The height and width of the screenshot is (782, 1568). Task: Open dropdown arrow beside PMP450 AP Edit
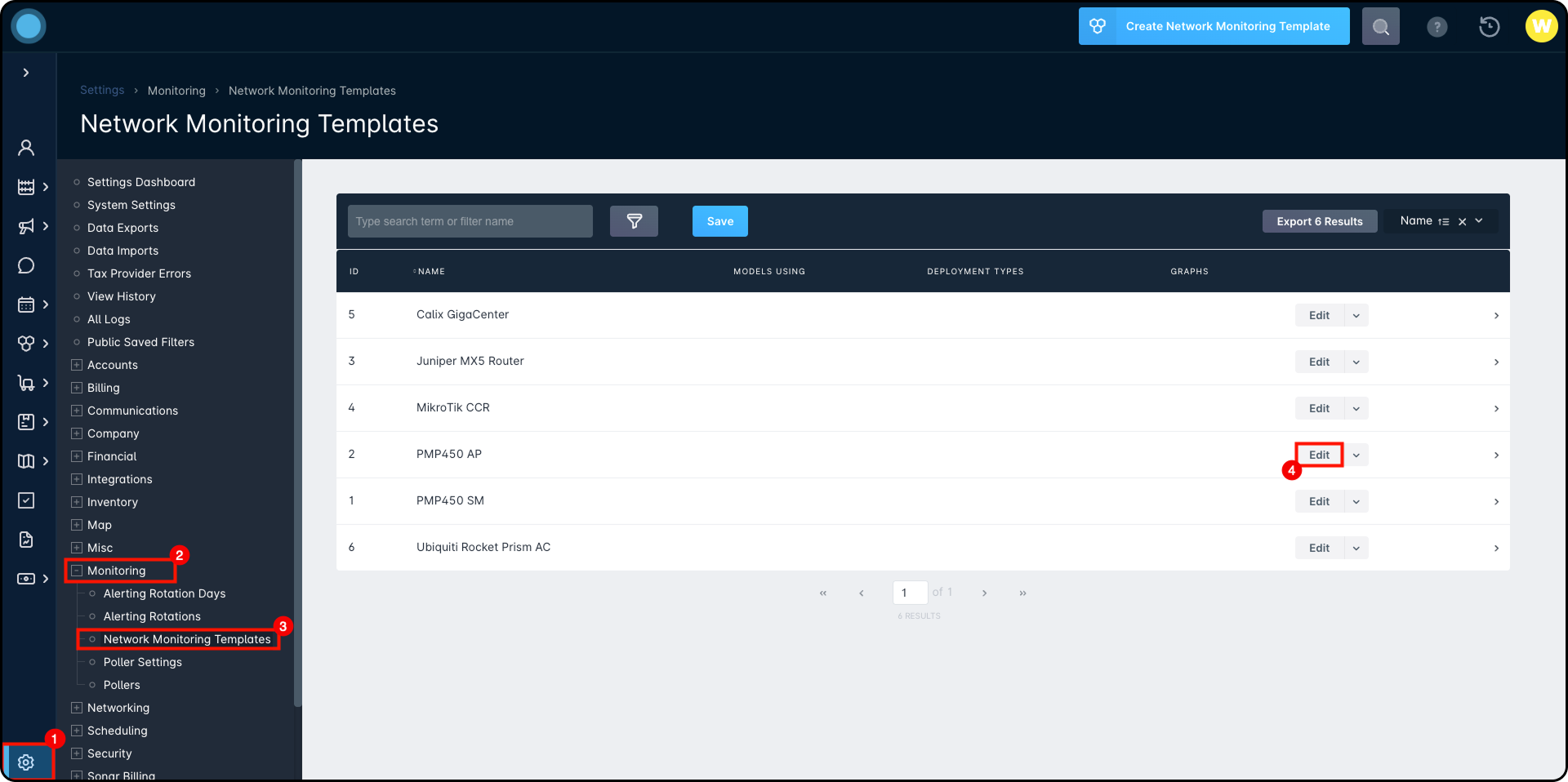pyautogui.click(x=1356, y=455)
